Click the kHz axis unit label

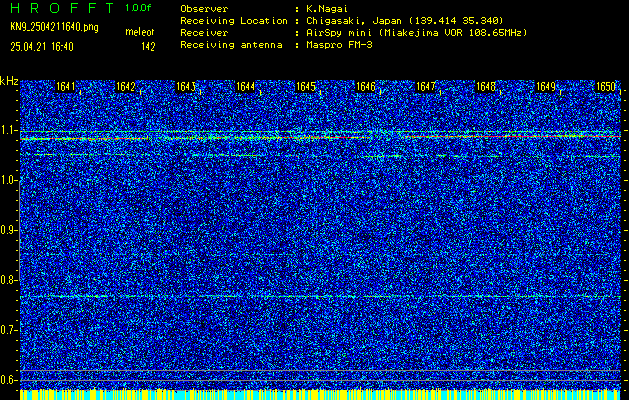9,81
